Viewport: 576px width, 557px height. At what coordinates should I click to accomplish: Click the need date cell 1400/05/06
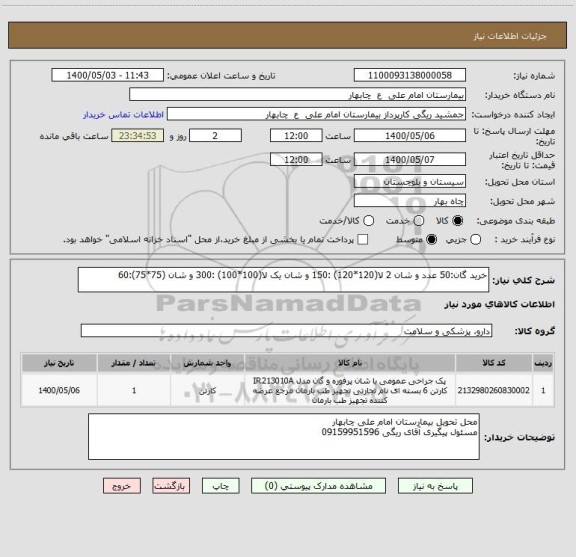(59, 390)
